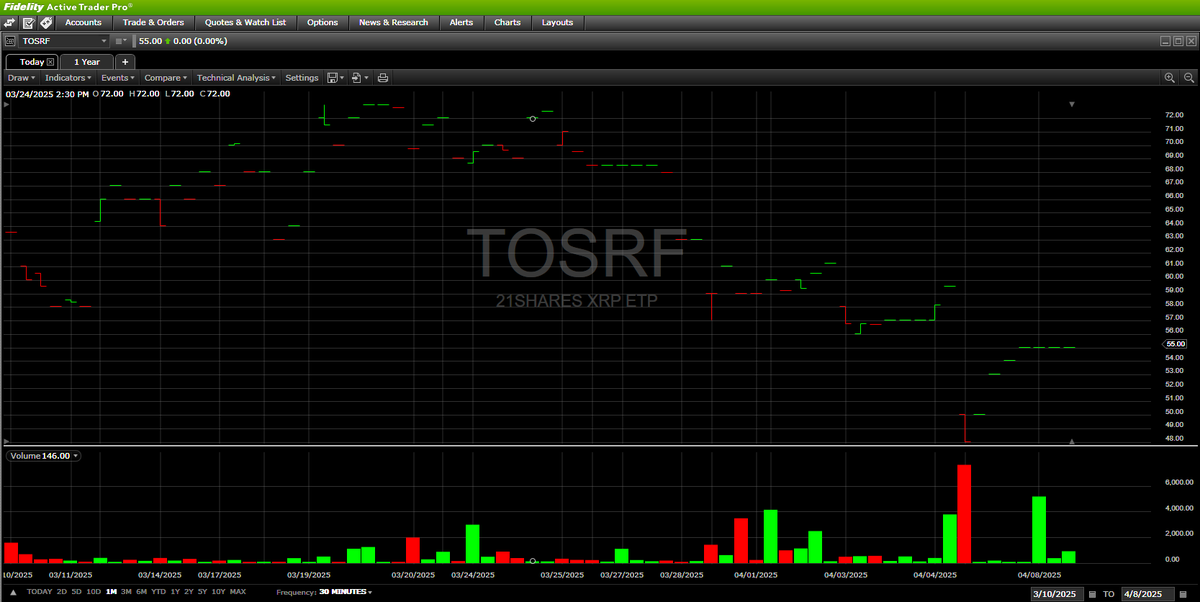This screenshot has height=602, width=1200.
Task: Open the linking color dropdown beside symbol
Action: [122, 41]
